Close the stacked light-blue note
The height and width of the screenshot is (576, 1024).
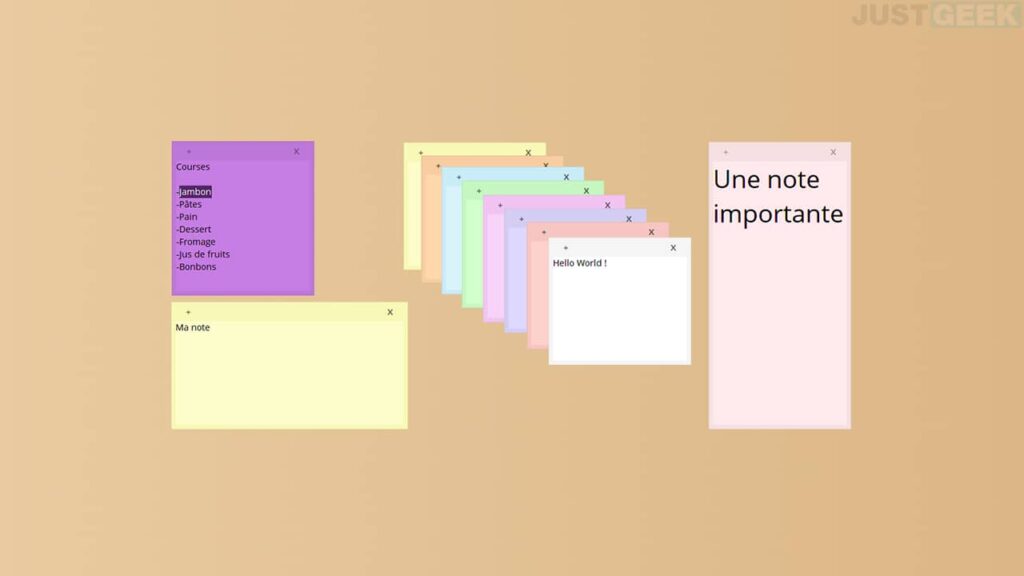(566, 177)
